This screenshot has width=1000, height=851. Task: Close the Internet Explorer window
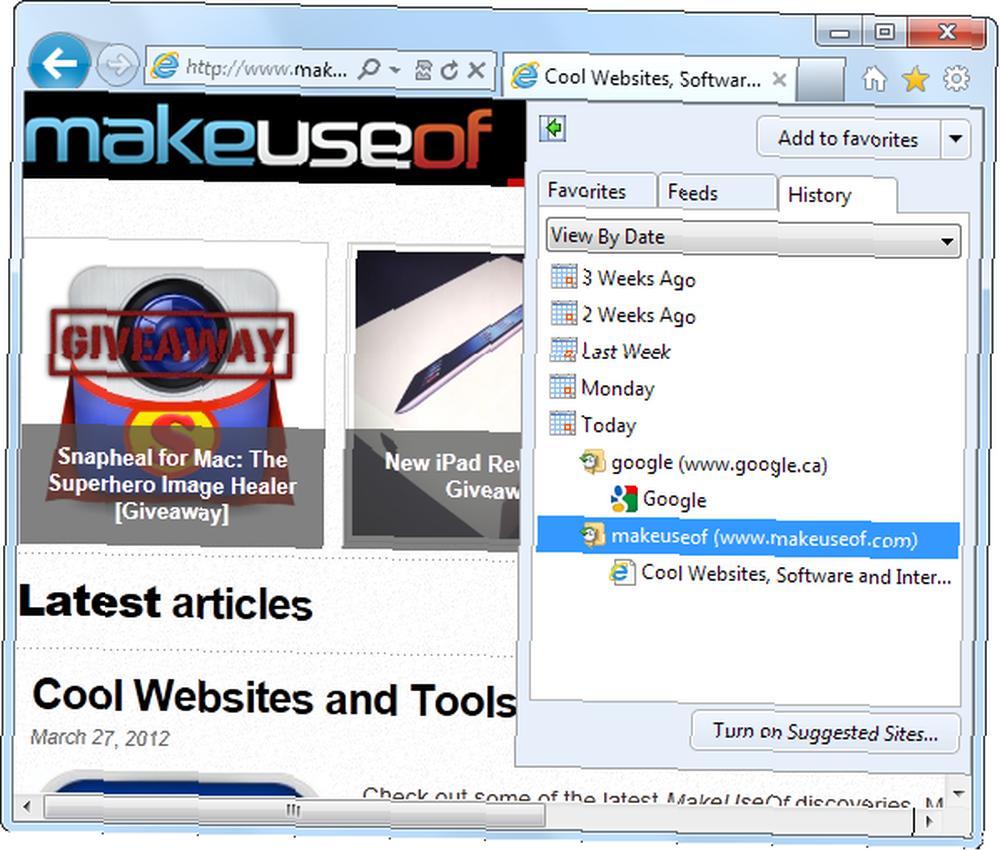(x=947, y=31)
